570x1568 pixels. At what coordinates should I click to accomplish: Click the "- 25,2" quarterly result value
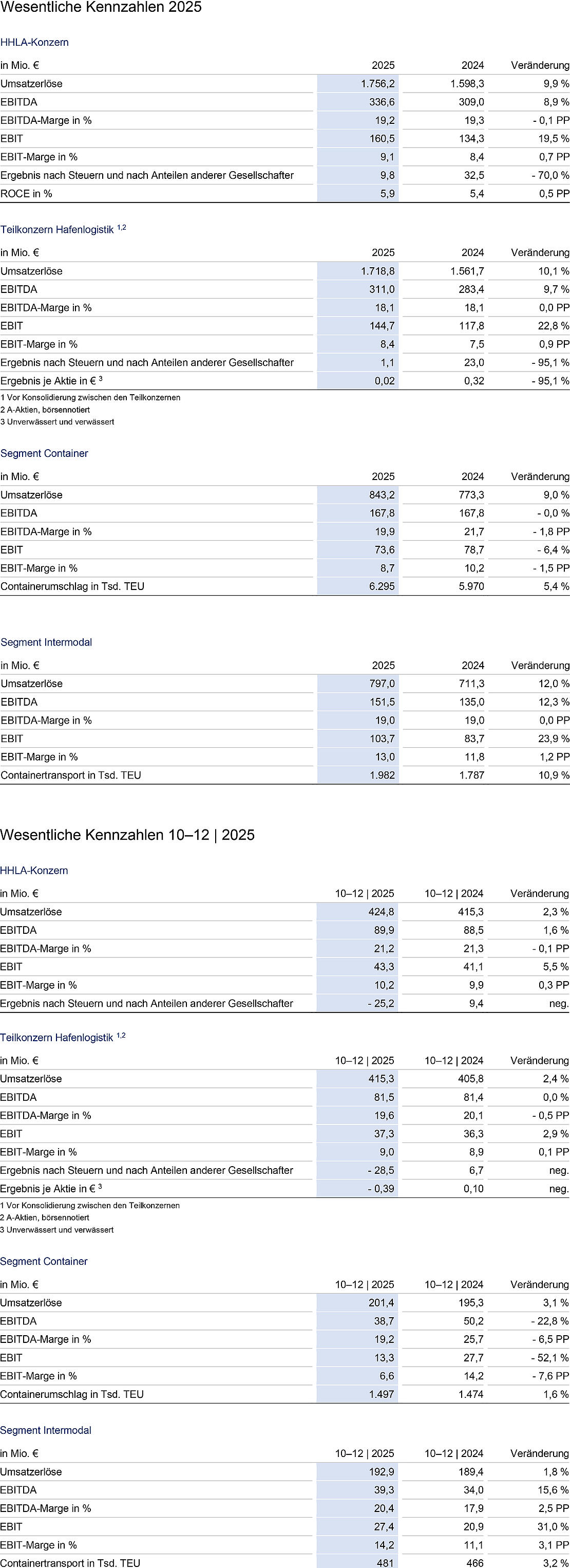point(381,1003)
